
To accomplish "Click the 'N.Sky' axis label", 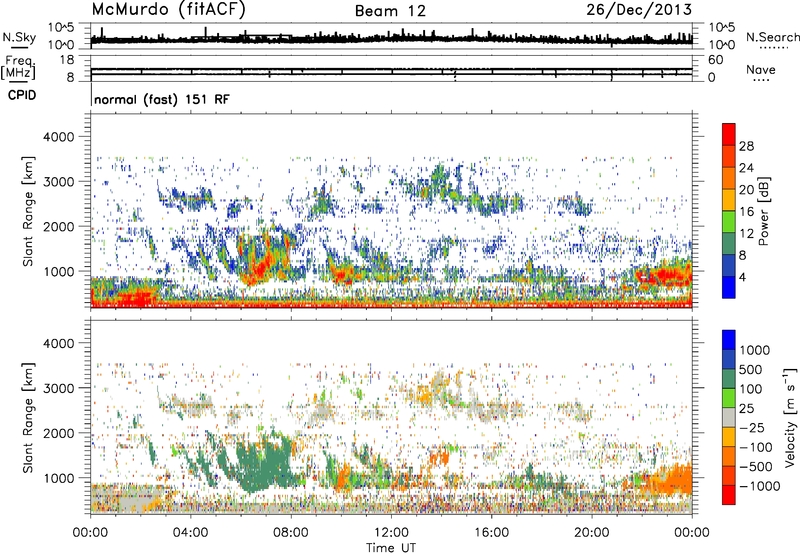I will (19, 37).
